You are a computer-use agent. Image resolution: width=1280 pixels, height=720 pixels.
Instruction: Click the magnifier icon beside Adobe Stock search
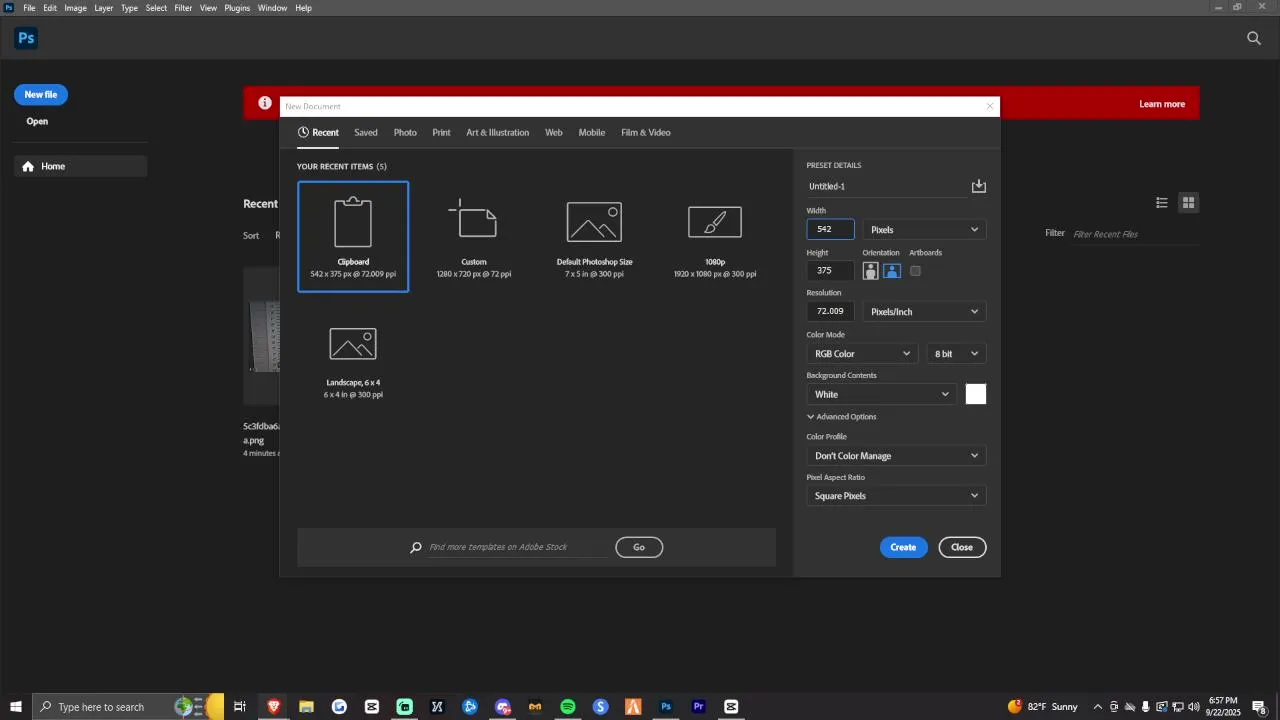(416, 547)
